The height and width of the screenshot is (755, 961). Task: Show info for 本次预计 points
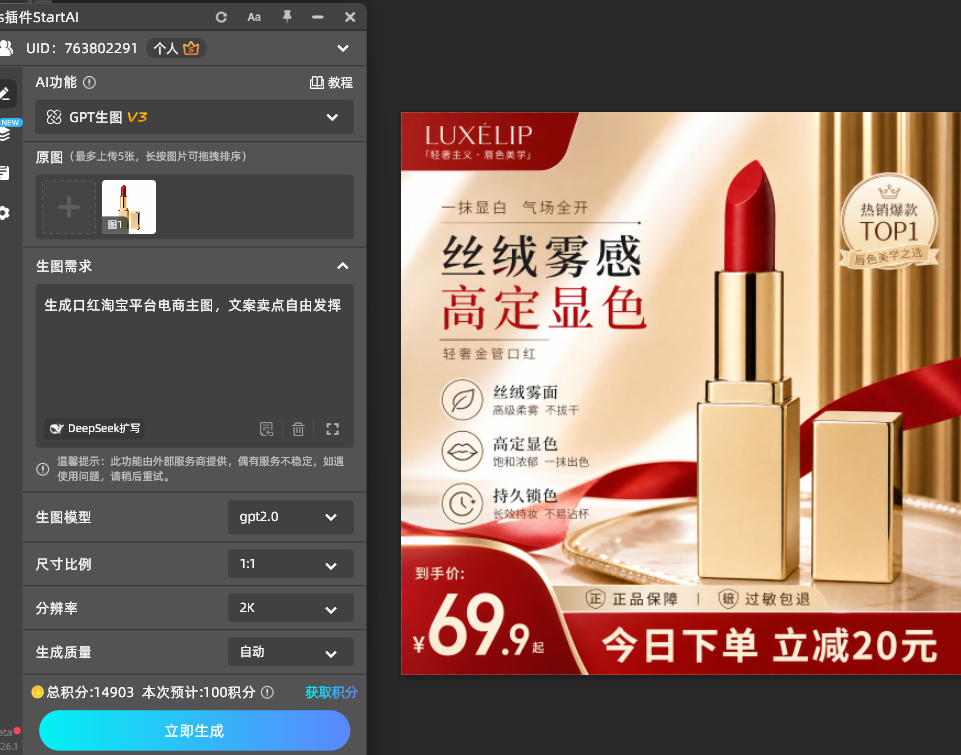tap(267, 692)
